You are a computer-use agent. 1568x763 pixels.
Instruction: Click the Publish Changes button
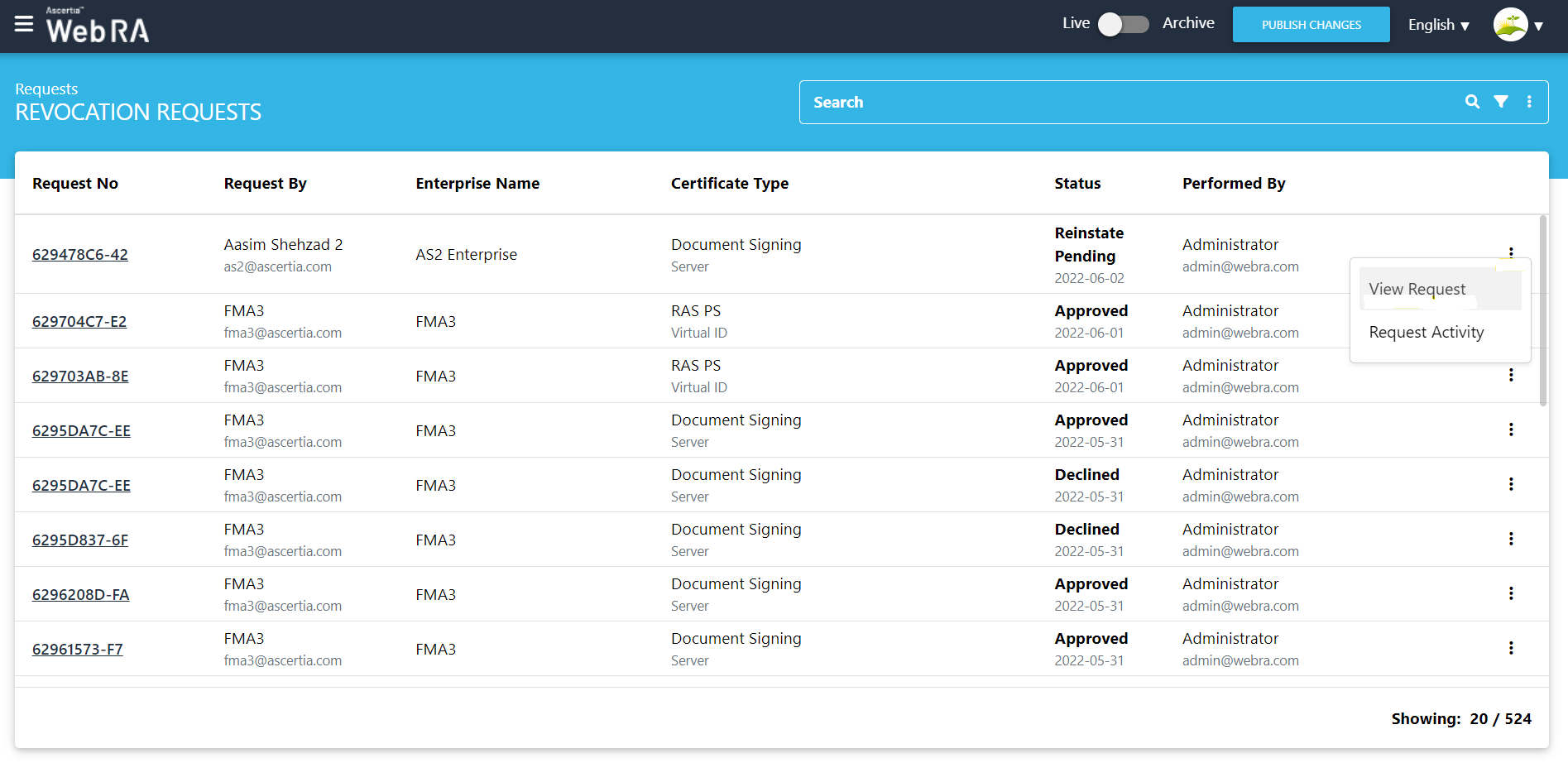coord(1311,25)
